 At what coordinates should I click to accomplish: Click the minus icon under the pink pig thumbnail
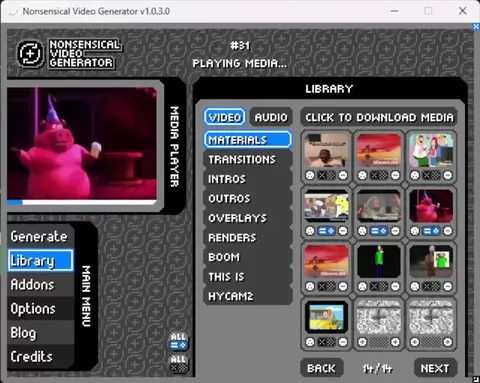448,231
